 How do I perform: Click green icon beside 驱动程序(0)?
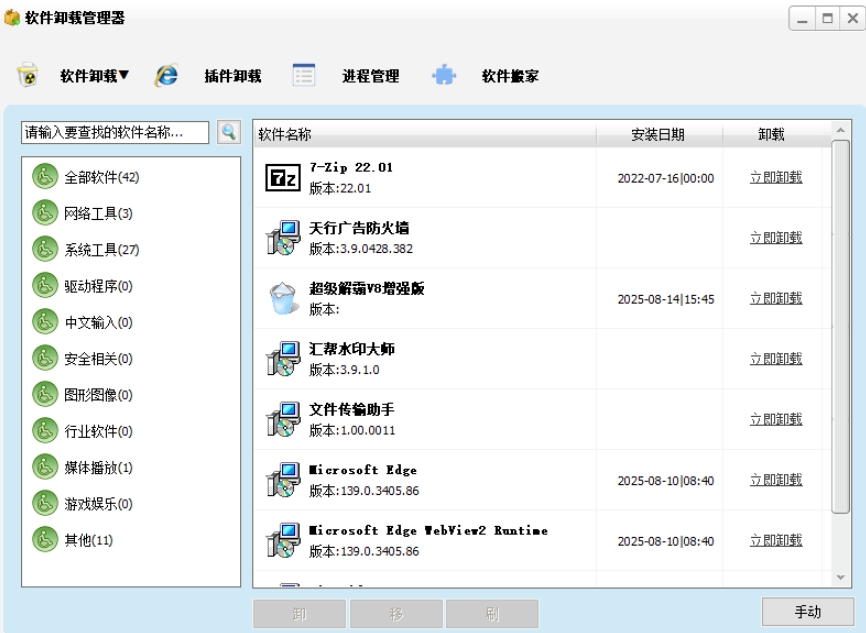45,286
